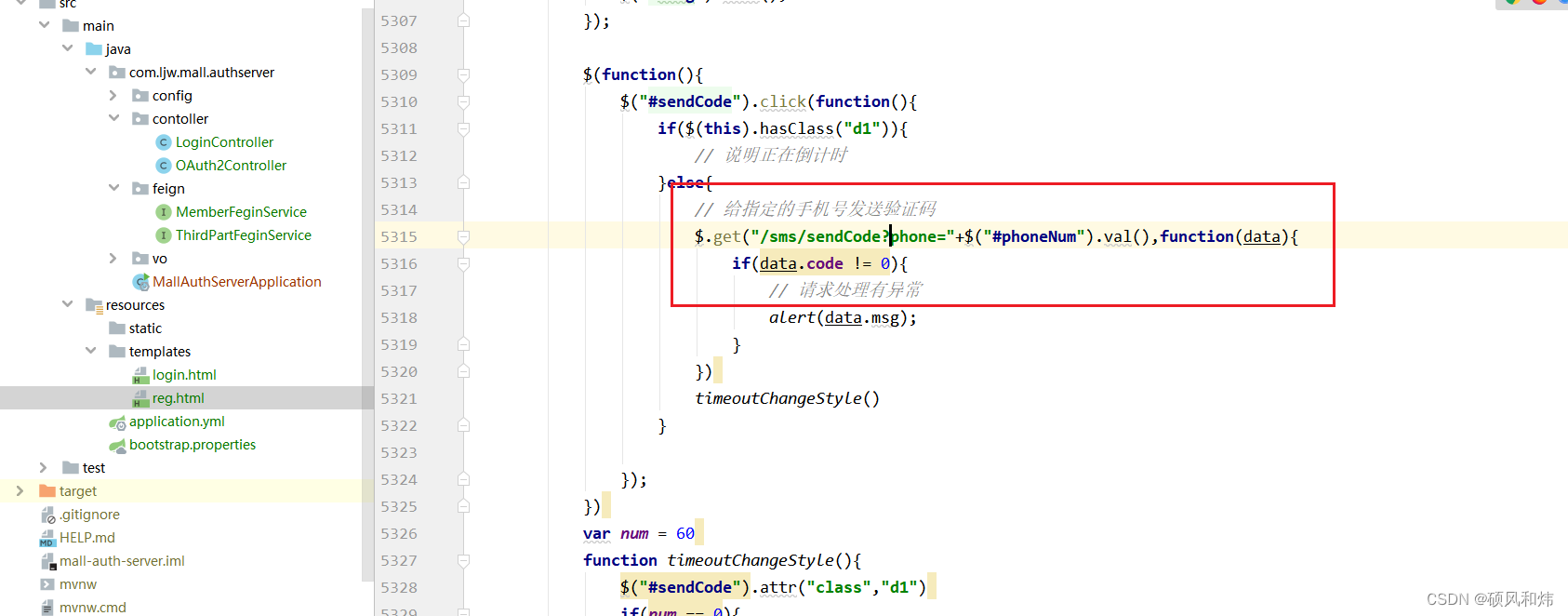
Task: Click the templates folder icon
Action: coord(117,351)
